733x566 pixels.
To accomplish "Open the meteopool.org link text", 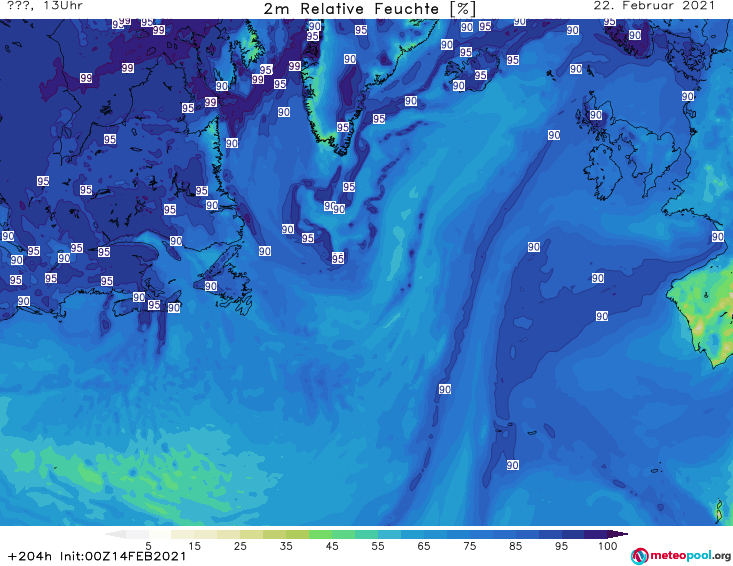I will [690, 556].
